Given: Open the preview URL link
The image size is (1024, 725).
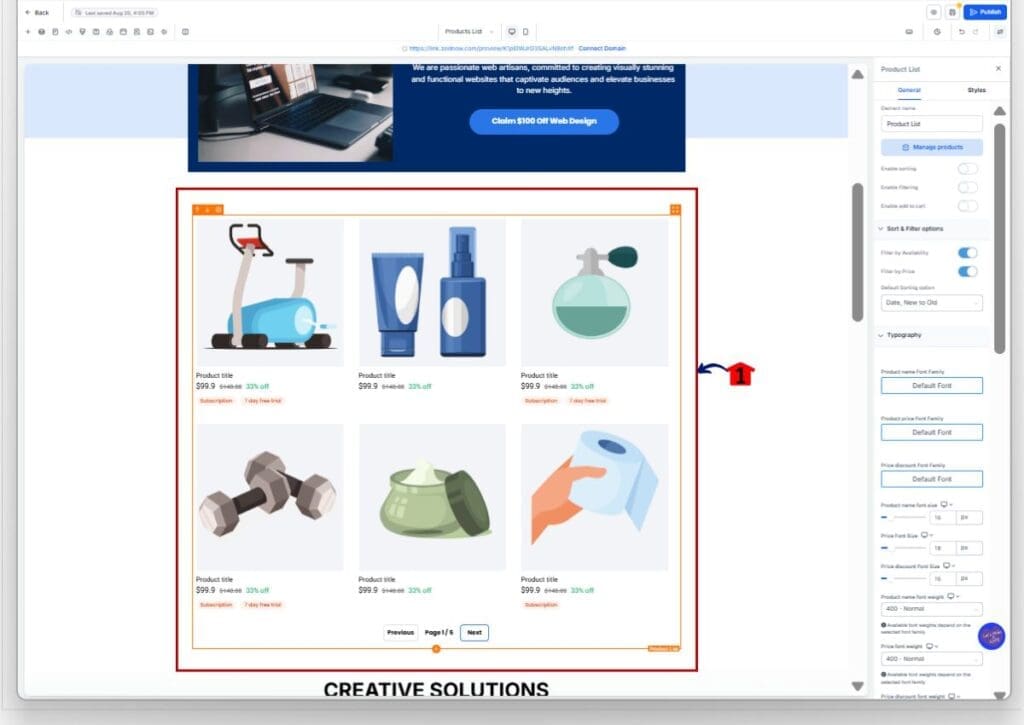Looking at the screenshot, I should 491,48.
